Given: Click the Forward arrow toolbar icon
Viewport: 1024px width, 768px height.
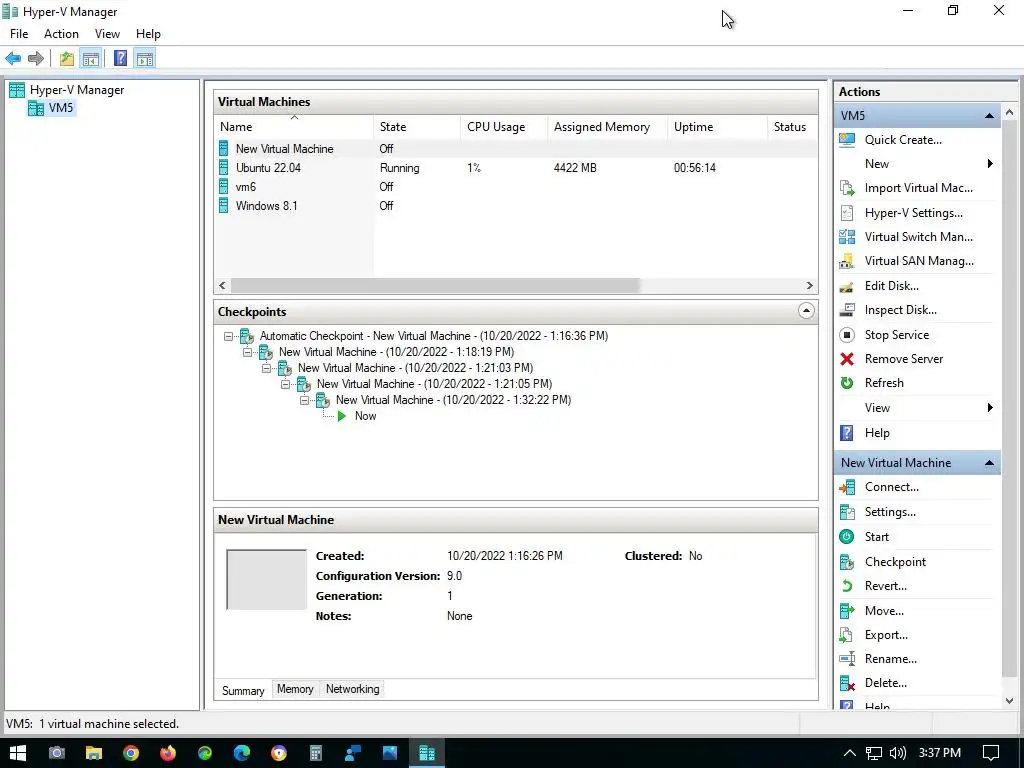Looking at the screenshot, I should point(36,59).
